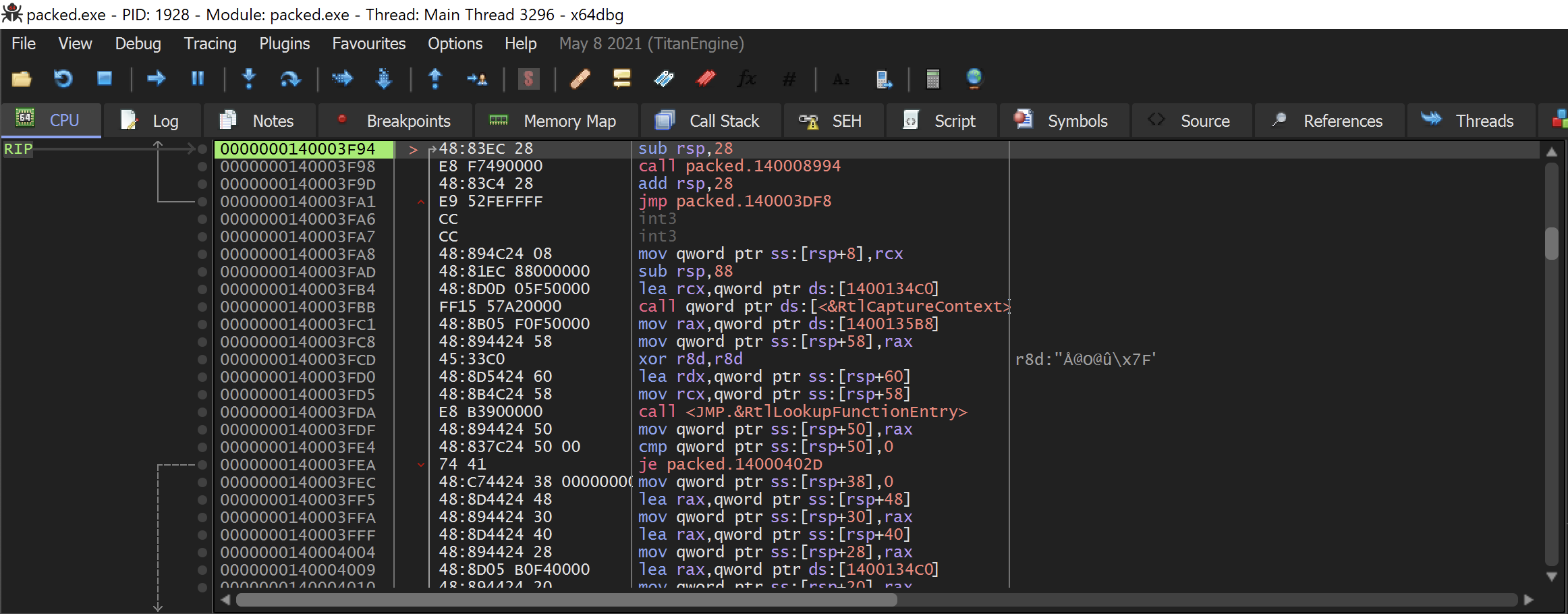Open the File menu

coord(24,44)
